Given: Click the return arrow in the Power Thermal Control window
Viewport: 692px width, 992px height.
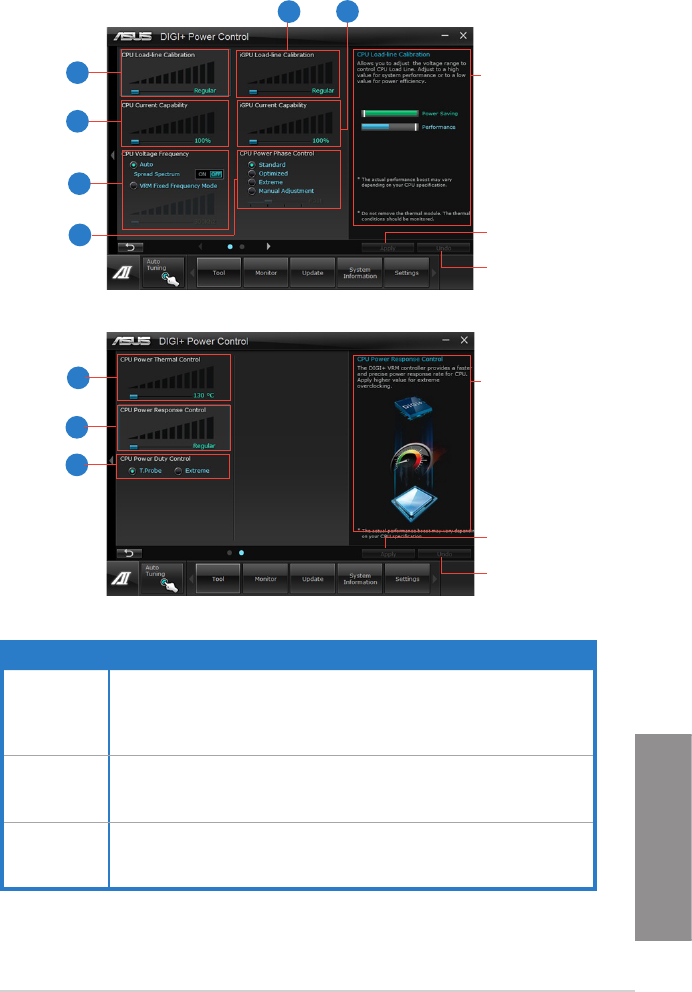Looking at the screenshot, I should click(x=129, y=554).
